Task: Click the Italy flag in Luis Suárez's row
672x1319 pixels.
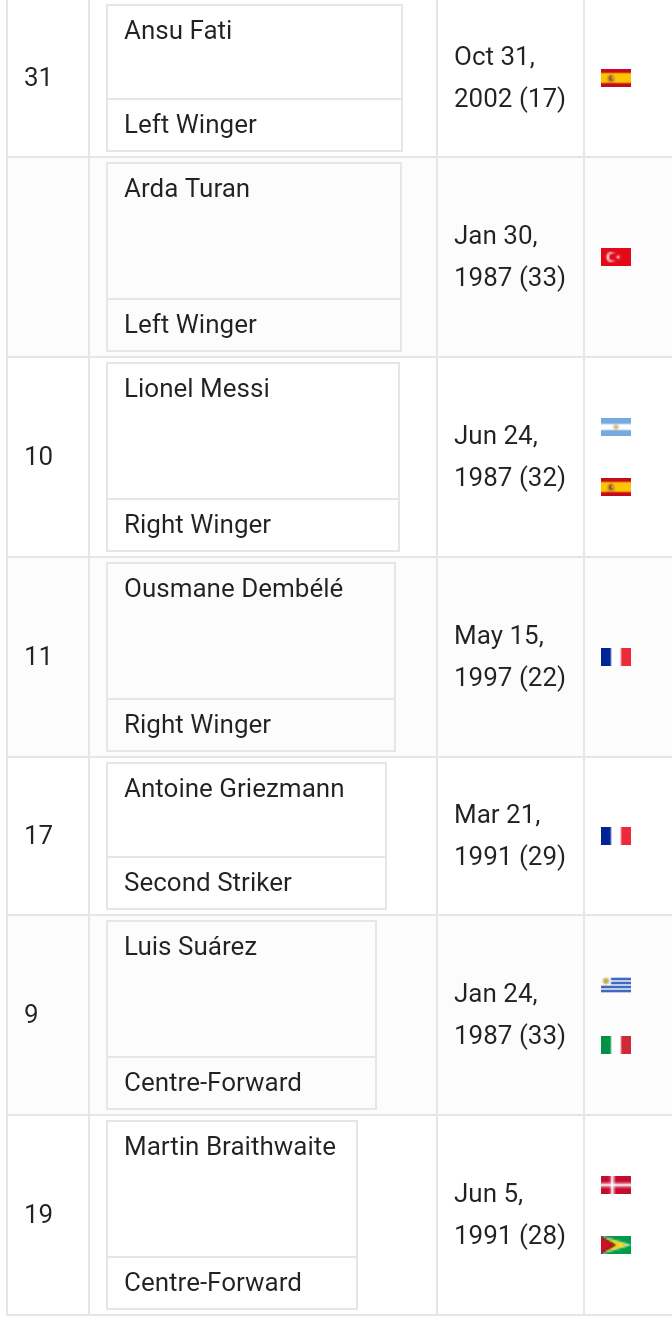Action: tap(615, 1045)
